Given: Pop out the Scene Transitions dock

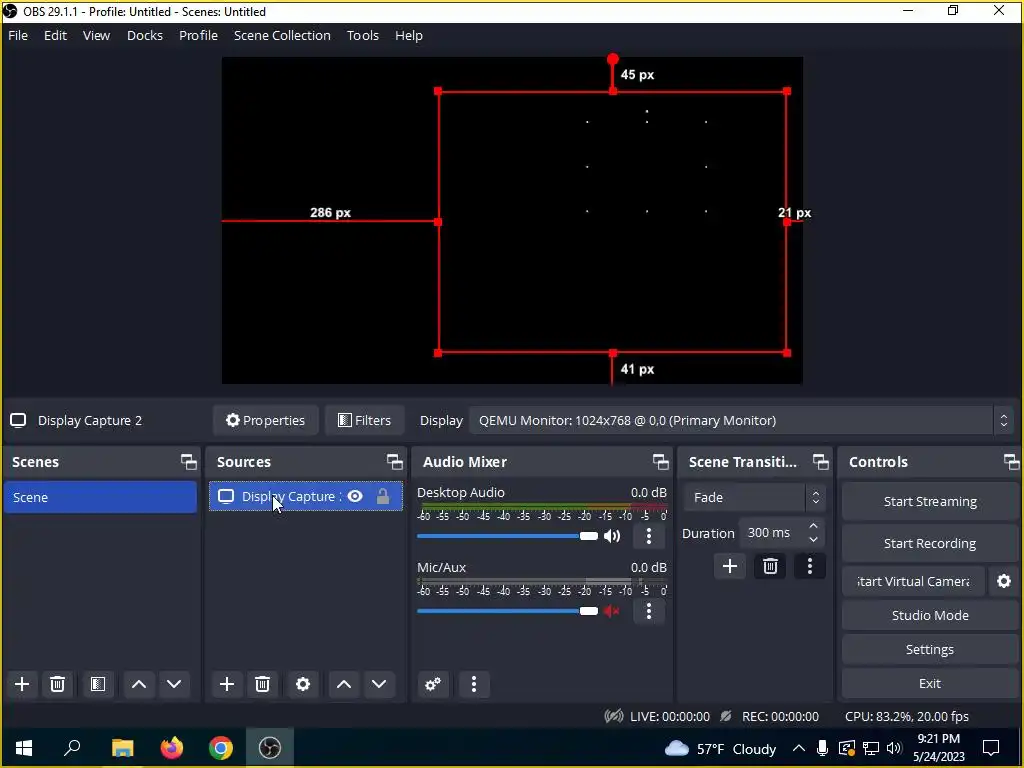Looking at the screenshot, I should pos(821,462).
